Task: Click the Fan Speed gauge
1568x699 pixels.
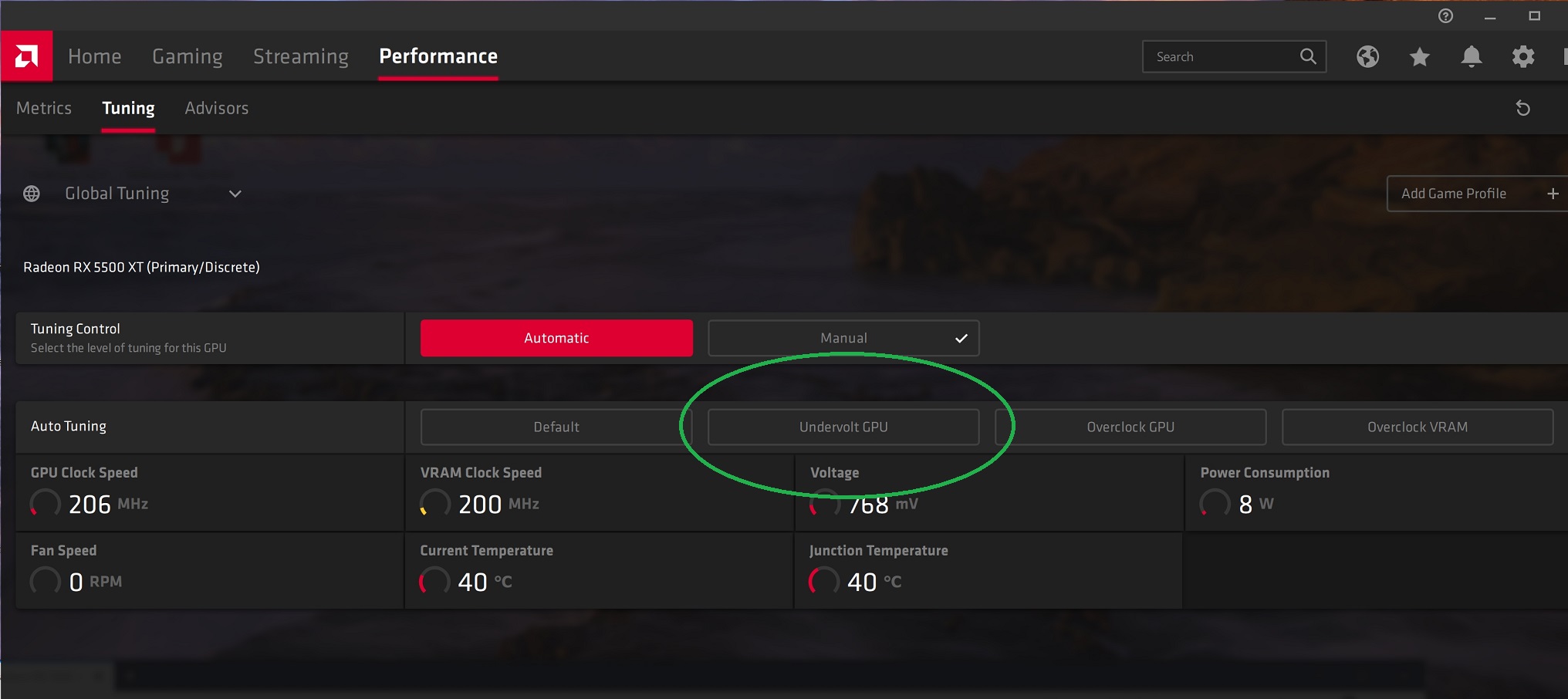Action: pos(46,581)
